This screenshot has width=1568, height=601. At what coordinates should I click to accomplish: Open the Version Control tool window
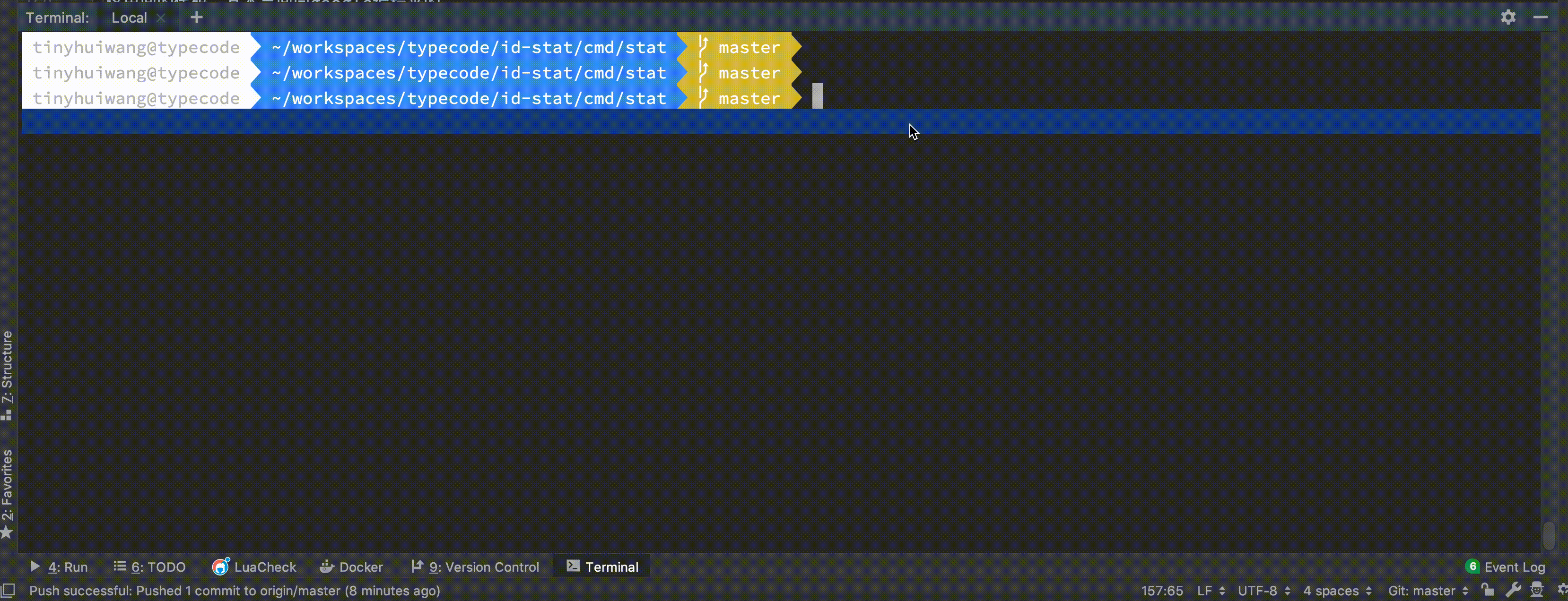pyautogui.click(x=476, y=567)
